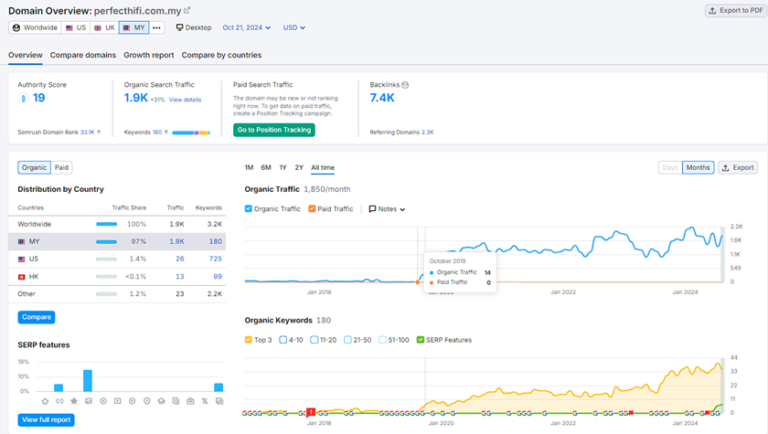This screenshot has height=434, width=768.
Task: Toggle SERP Features checkbox
Action: (420, 340)
